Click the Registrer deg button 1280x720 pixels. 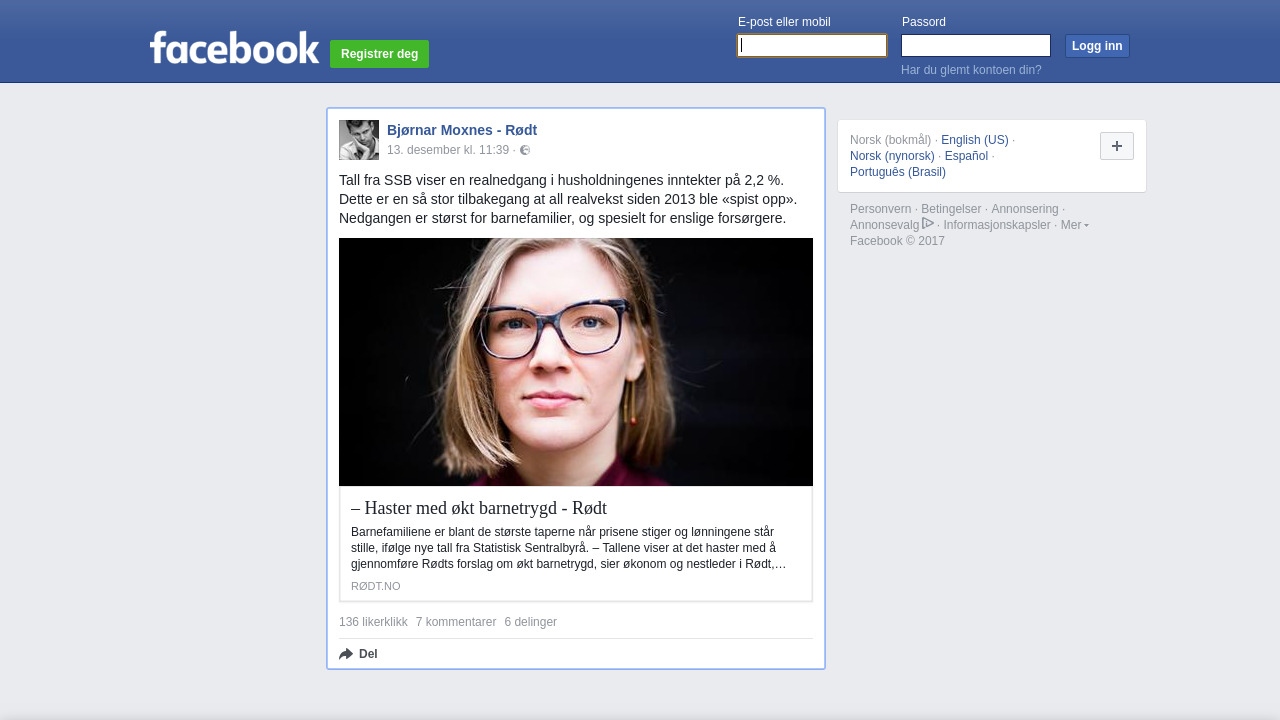point(379,54)
